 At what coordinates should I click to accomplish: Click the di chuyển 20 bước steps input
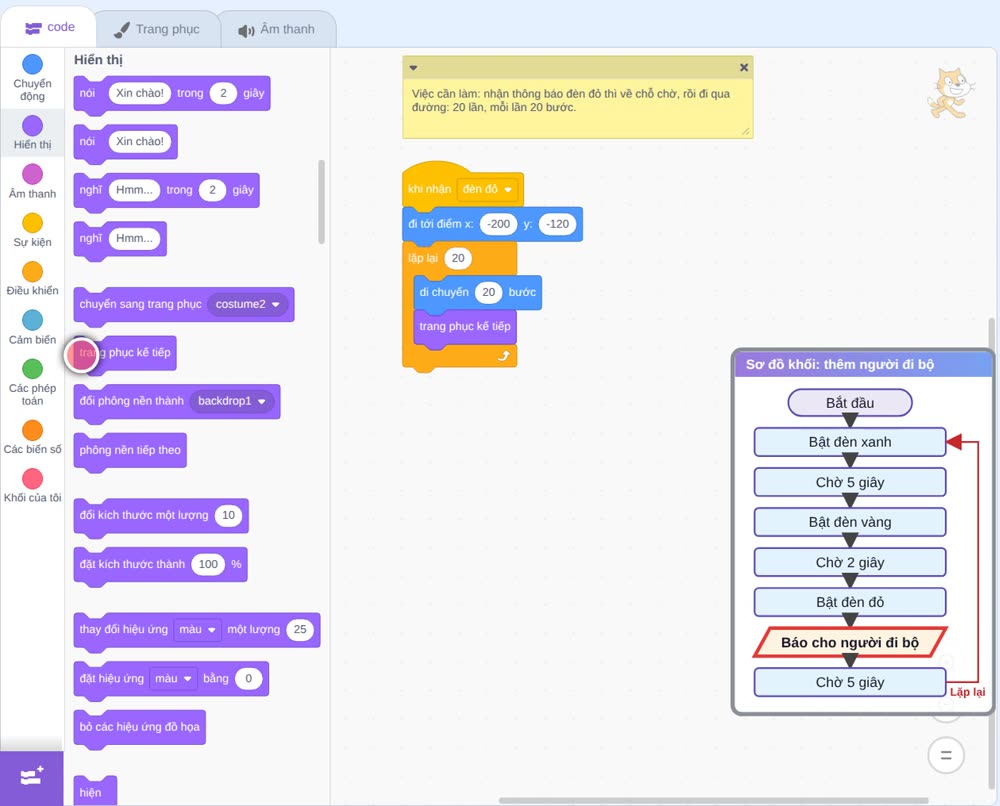489,292
